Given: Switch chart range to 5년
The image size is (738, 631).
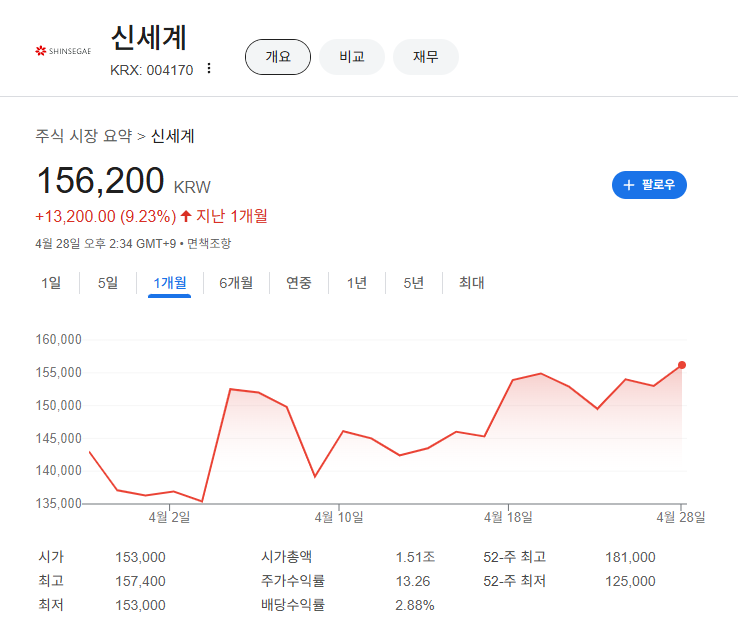Looking at the screenshot, I should (414, 283).
